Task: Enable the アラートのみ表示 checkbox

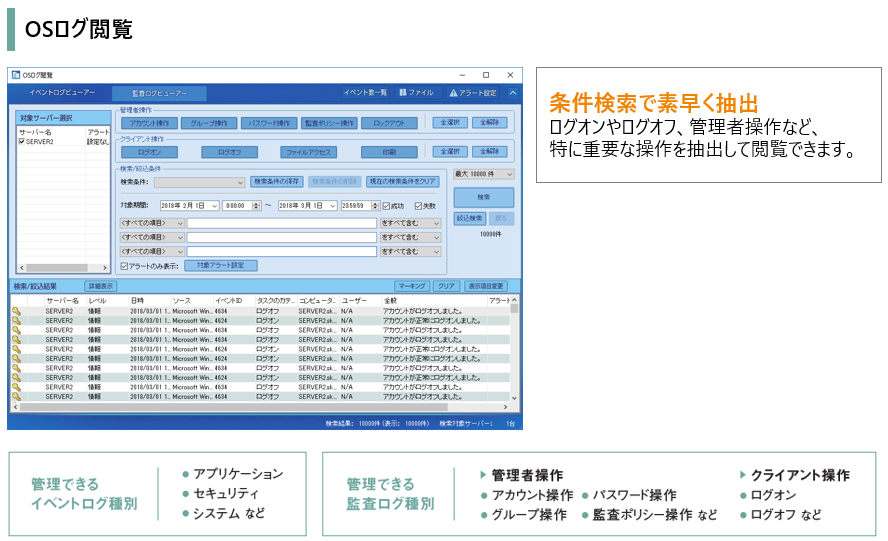Action: tap(123, 266)
